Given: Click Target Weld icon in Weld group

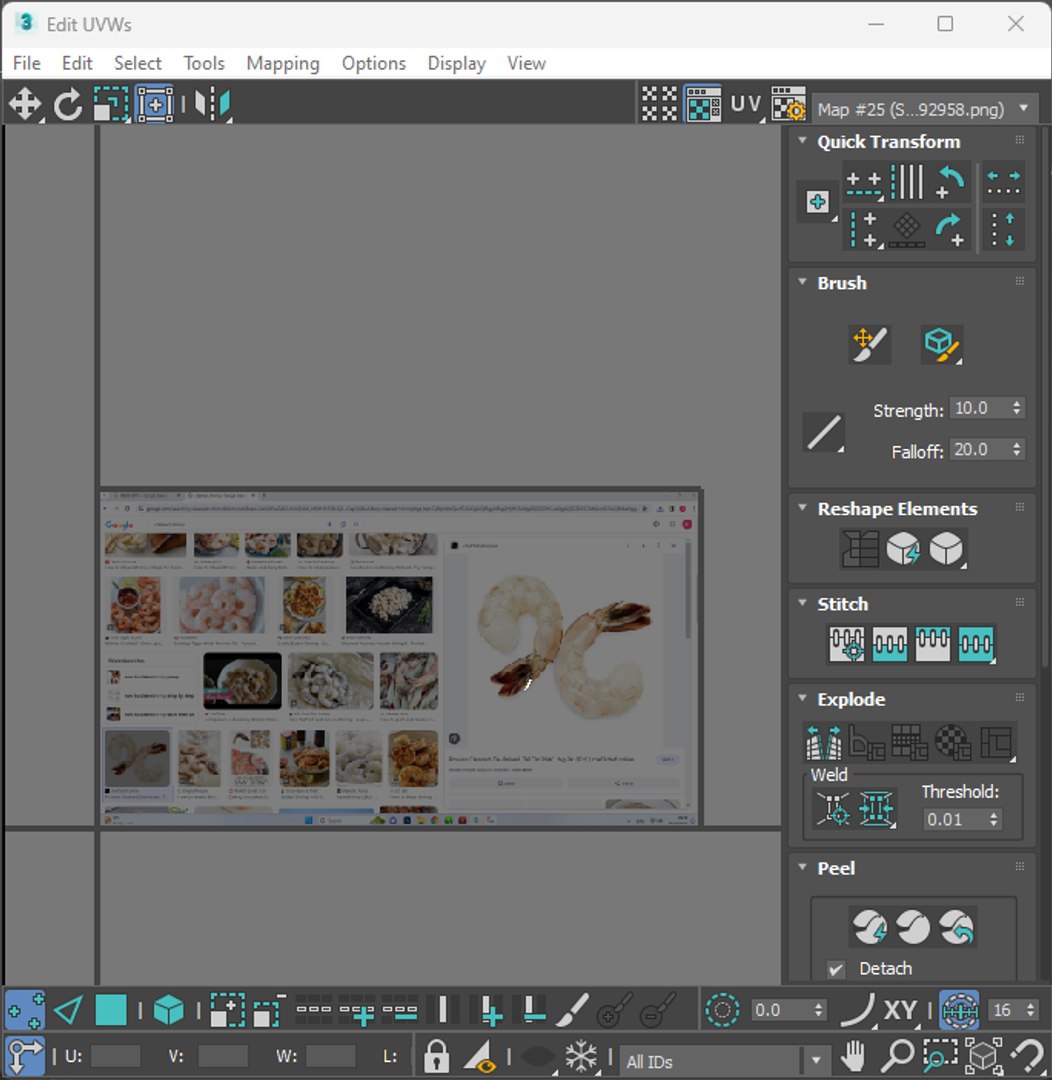Looking at the screenshot, I should pos(833,809).
